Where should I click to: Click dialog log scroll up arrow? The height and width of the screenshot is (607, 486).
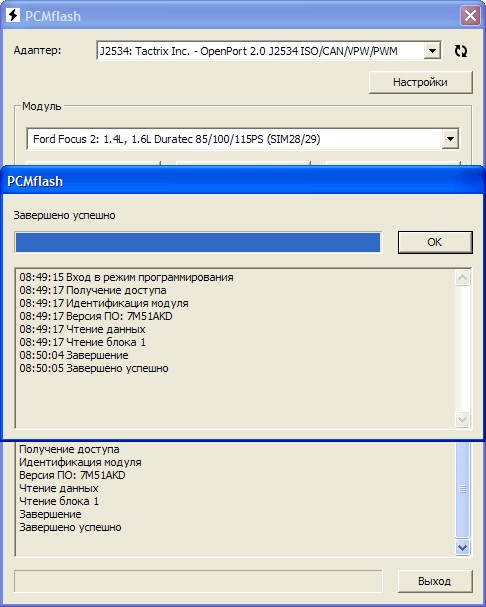(463, 278)
